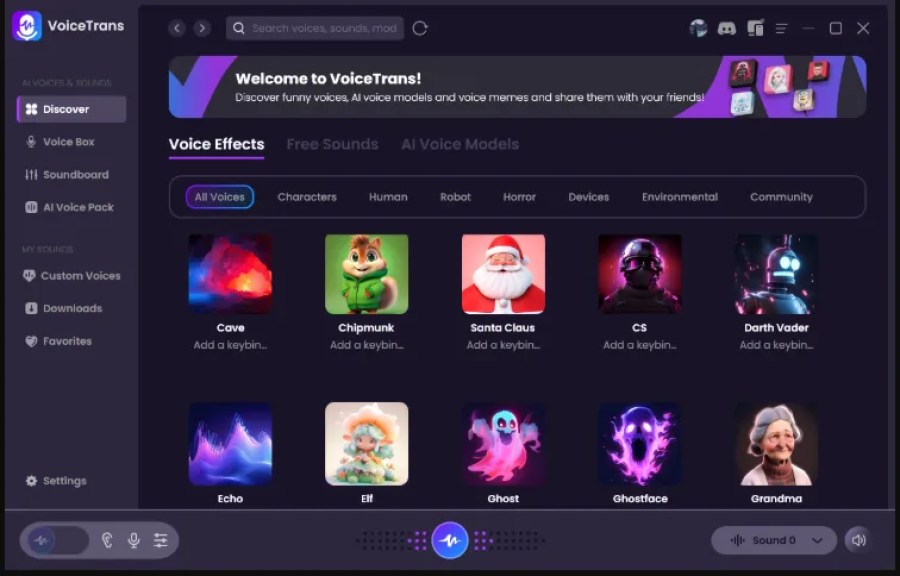The width and height of the screenshot is (900, 576).
Task: Open the AI Voice Models tab
Action: point(460,144)
